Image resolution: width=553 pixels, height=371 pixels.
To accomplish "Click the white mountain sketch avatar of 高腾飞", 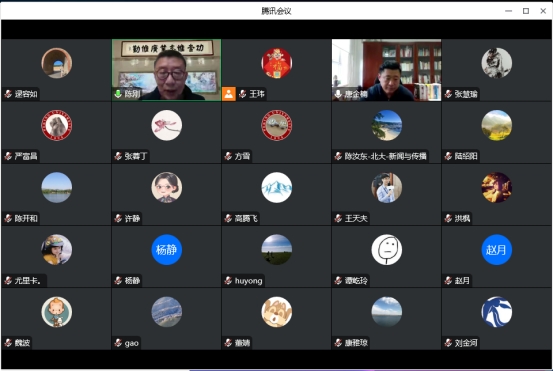I will [x=276, y=187].
